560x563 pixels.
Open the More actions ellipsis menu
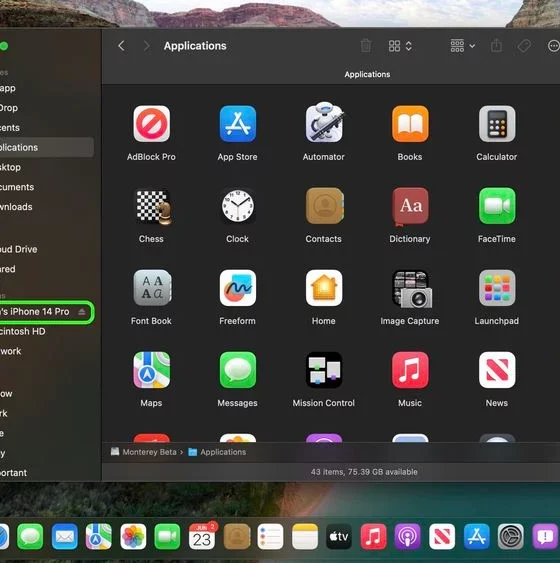click(553, 46)
